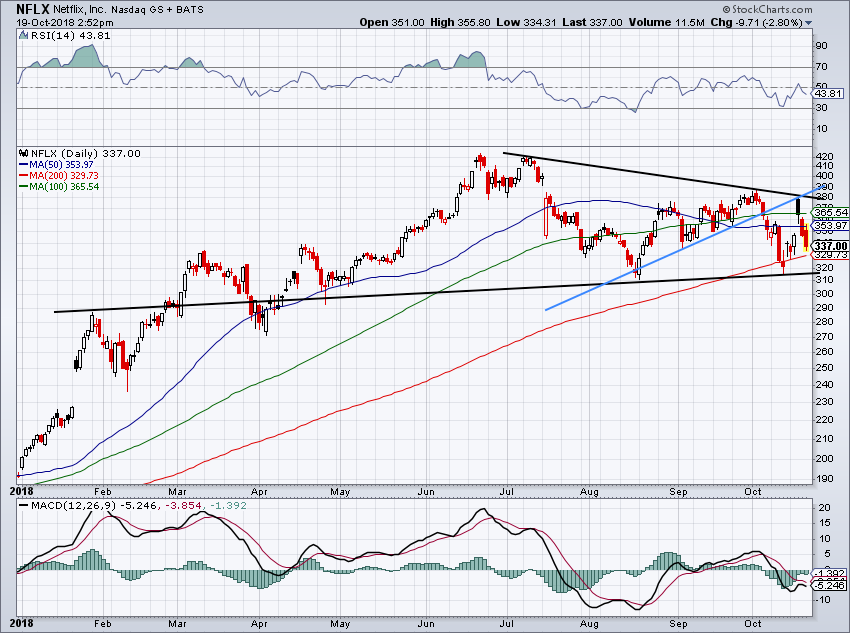Click the 43.81 RSI value tag on axis
Screen dimensions: 850x633
point(829,93)
